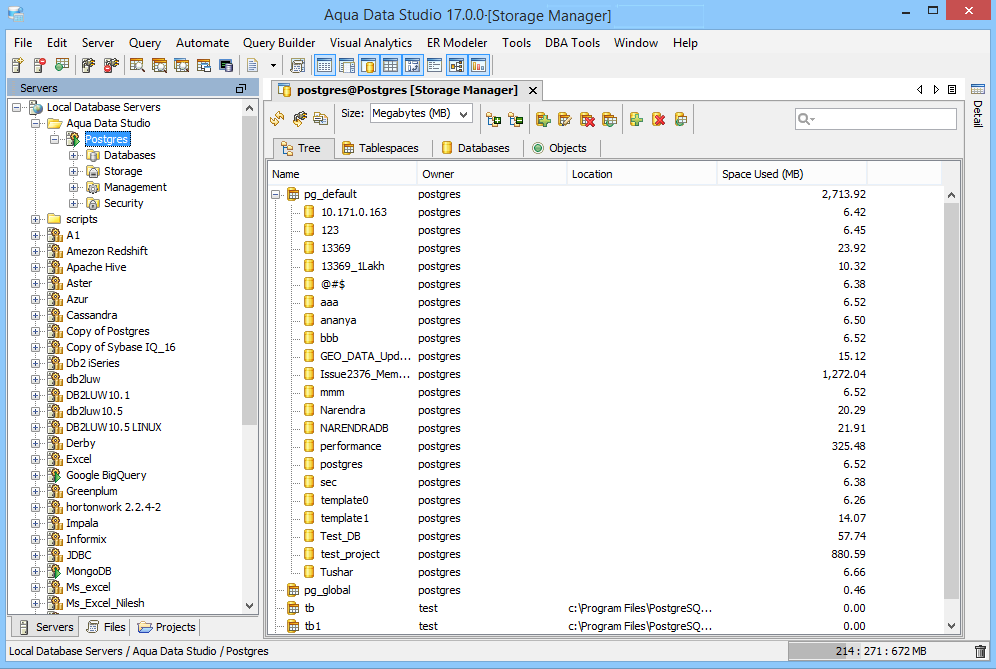
Task: Collapse the Postgres server node
Action: click(x=55, y=139)
